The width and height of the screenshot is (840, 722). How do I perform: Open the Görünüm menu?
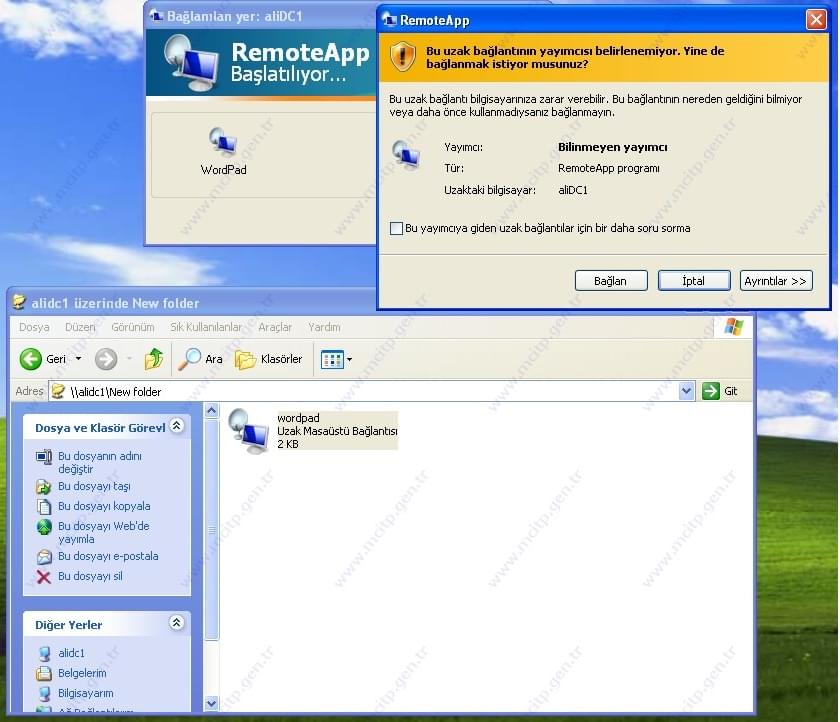click(x=133, y=327)
